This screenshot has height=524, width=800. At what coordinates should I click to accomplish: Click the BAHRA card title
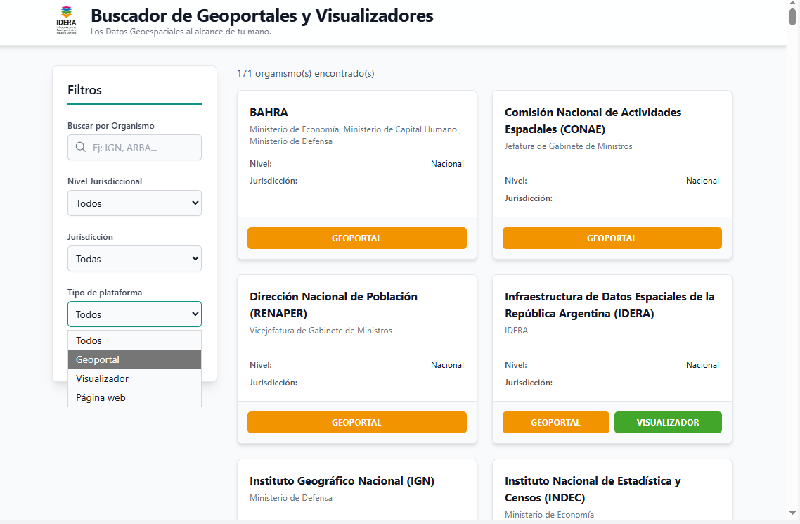(x=269, y=112)
